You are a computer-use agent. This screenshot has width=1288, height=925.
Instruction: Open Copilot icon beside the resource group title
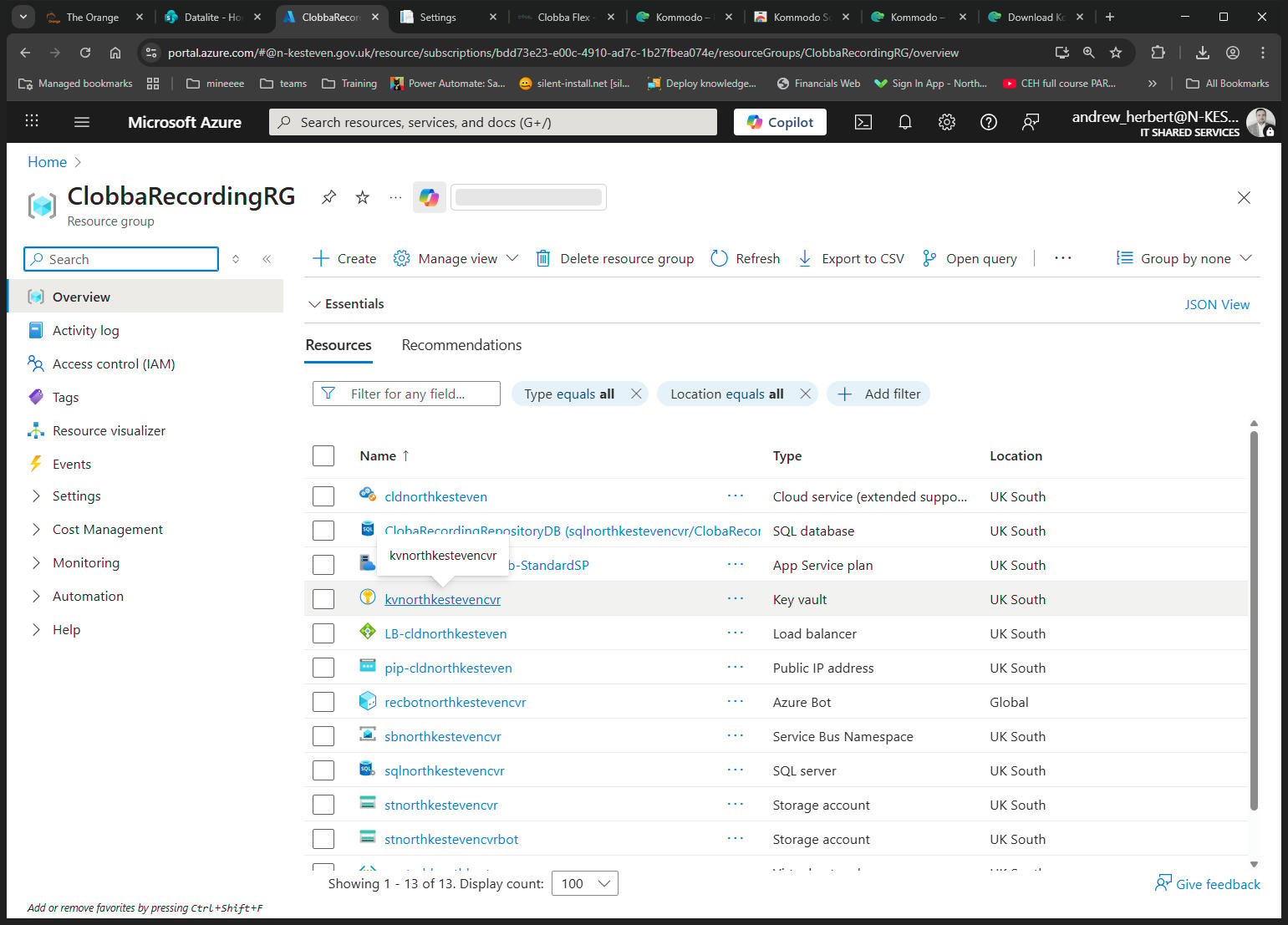point(430,197)
